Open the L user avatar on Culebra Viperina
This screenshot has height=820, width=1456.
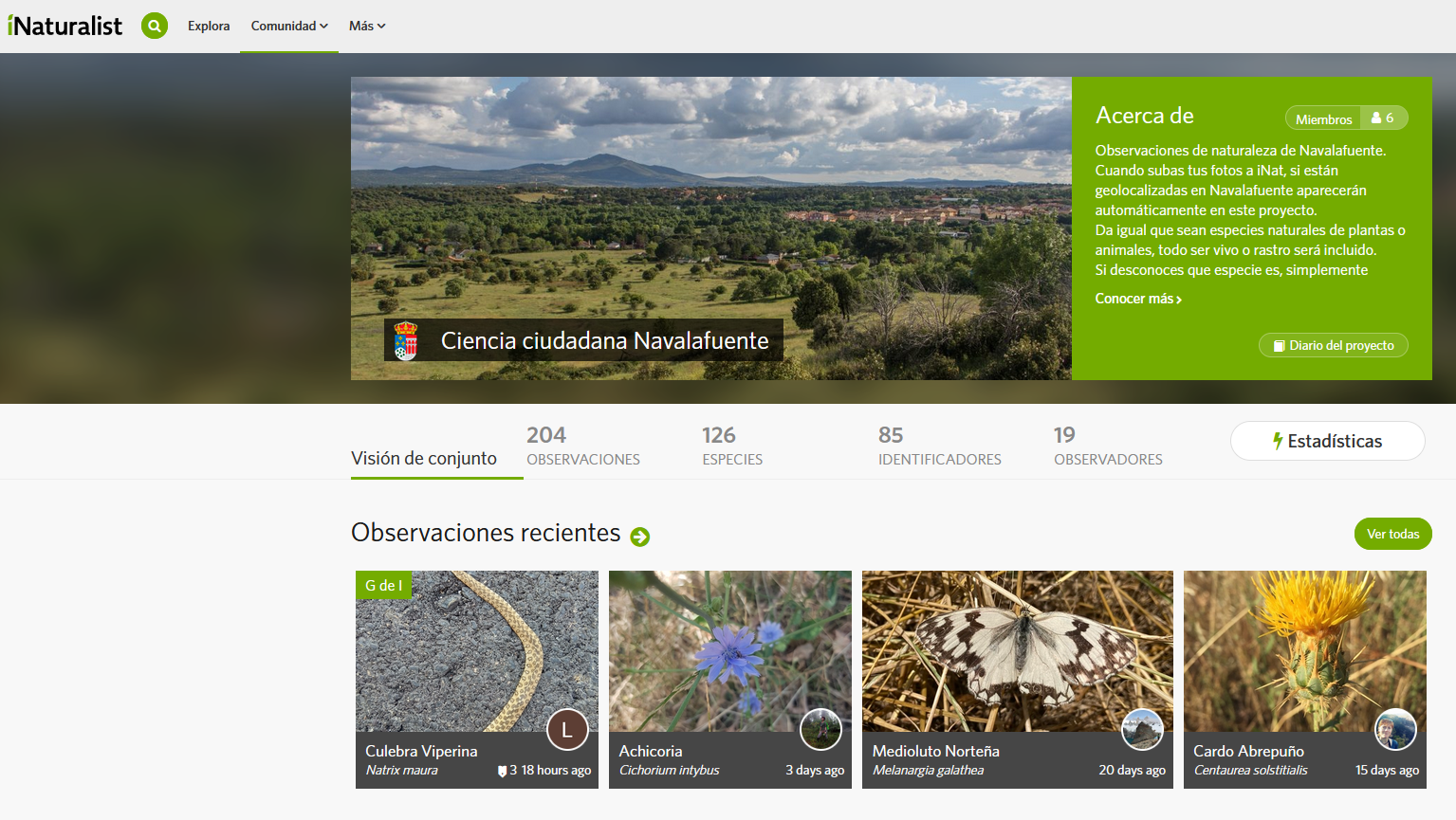(x=567, y=729)
